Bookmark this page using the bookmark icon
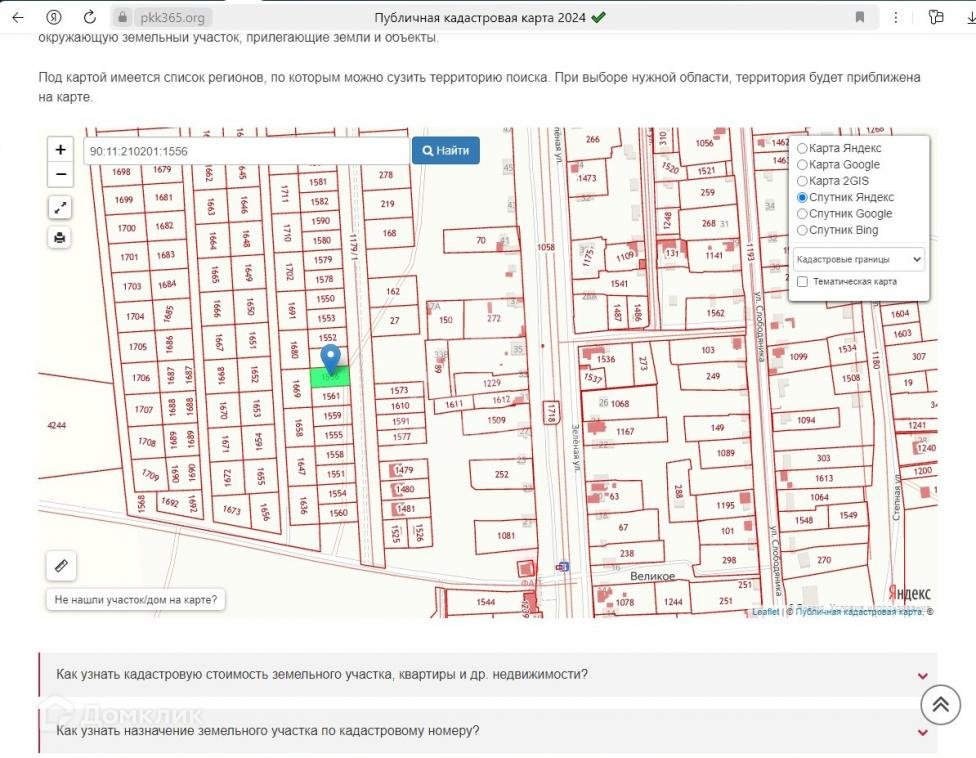The height and width of the screenshot is (758, 976). pyautogui.click(x=860, y=17)
